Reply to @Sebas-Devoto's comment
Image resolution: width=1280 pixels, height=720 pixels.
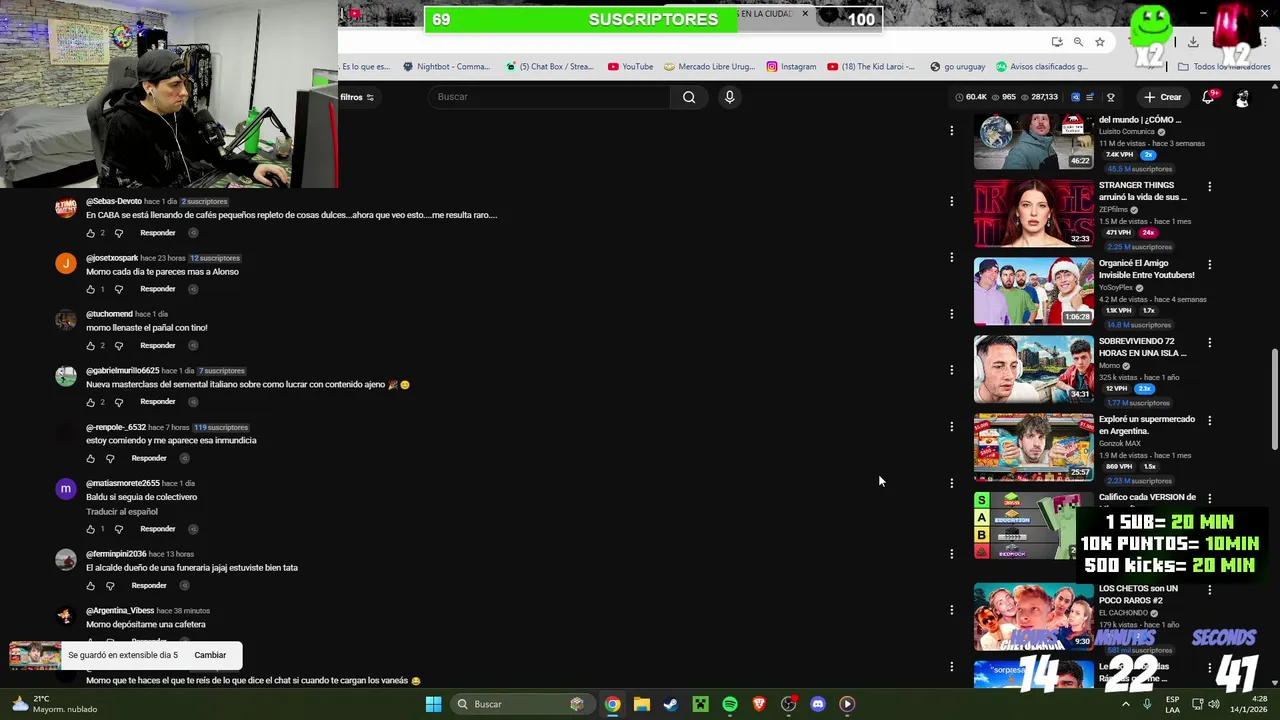point(157,233)
